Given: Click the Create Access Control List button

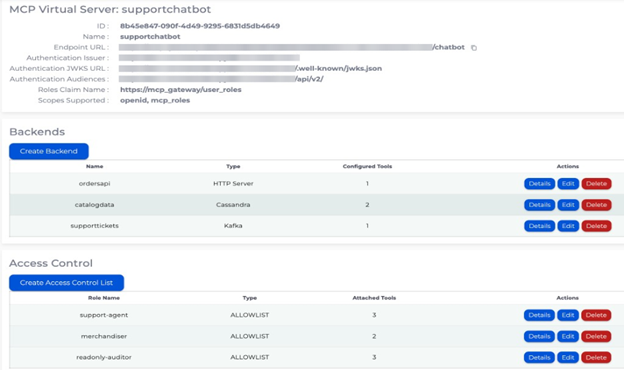Looking at the screenshot, I should tap(66, 283).
